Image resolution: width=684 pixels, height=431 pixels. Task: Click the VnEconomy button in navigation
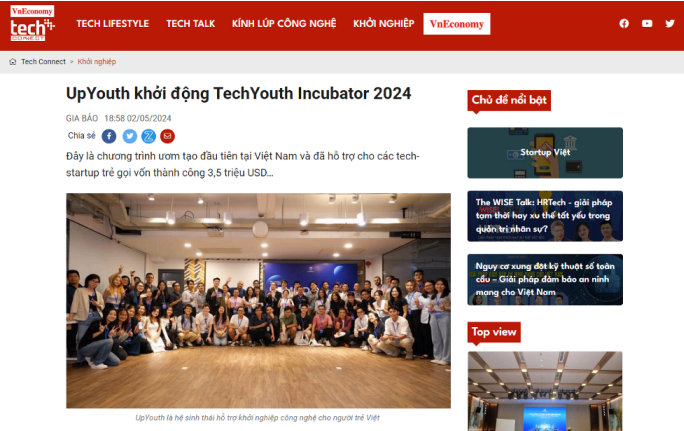point(457,24)
